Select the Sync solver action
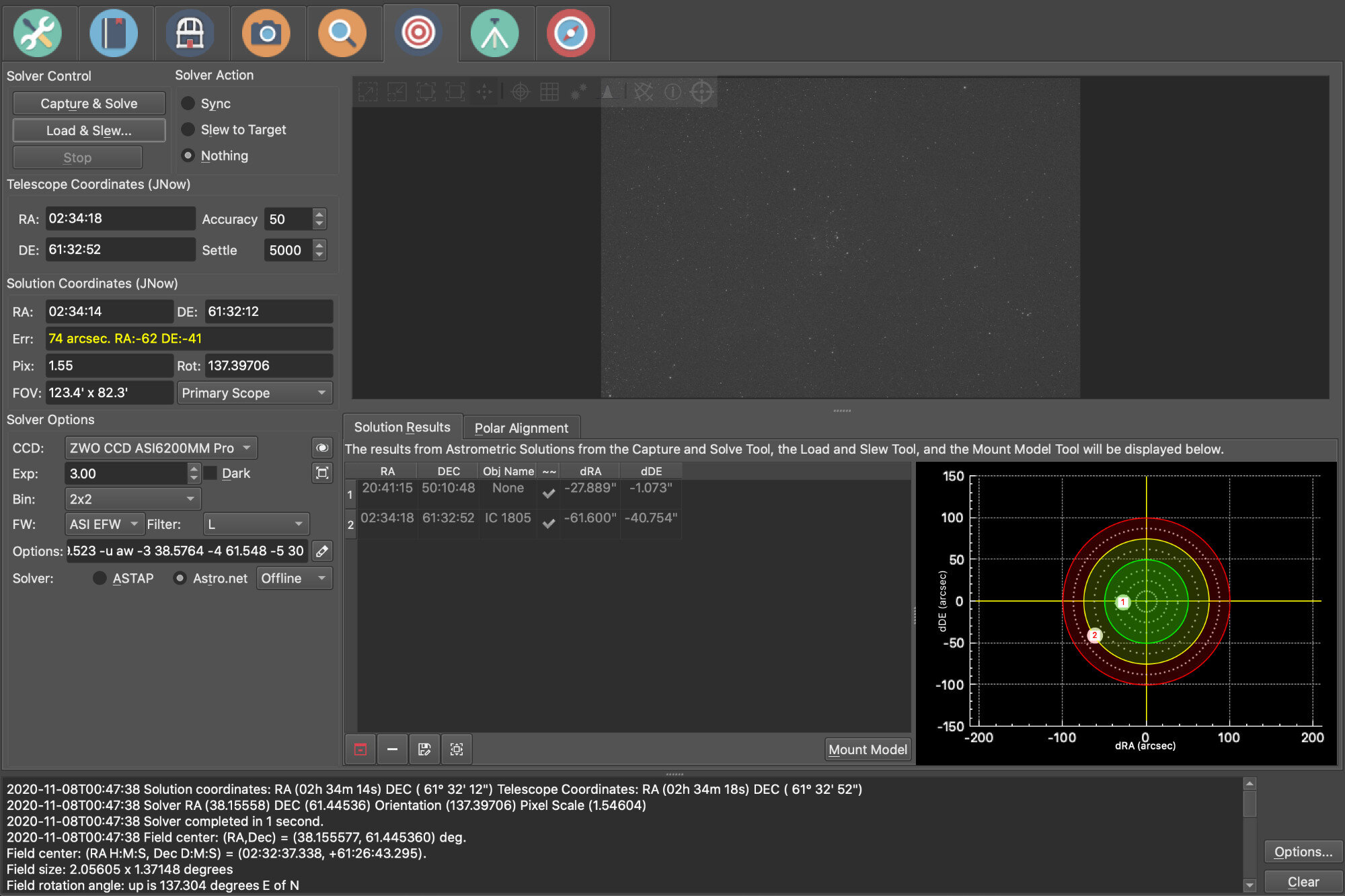The image size is (1345, 896). [x=188, y=104]
